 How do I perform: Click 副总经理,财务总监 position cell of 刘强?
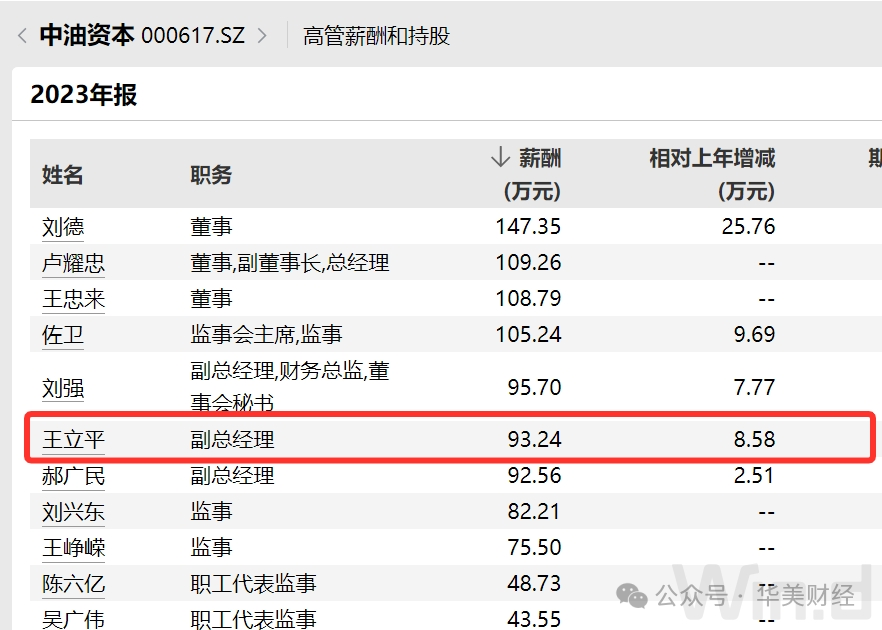(x=290, y=386)
